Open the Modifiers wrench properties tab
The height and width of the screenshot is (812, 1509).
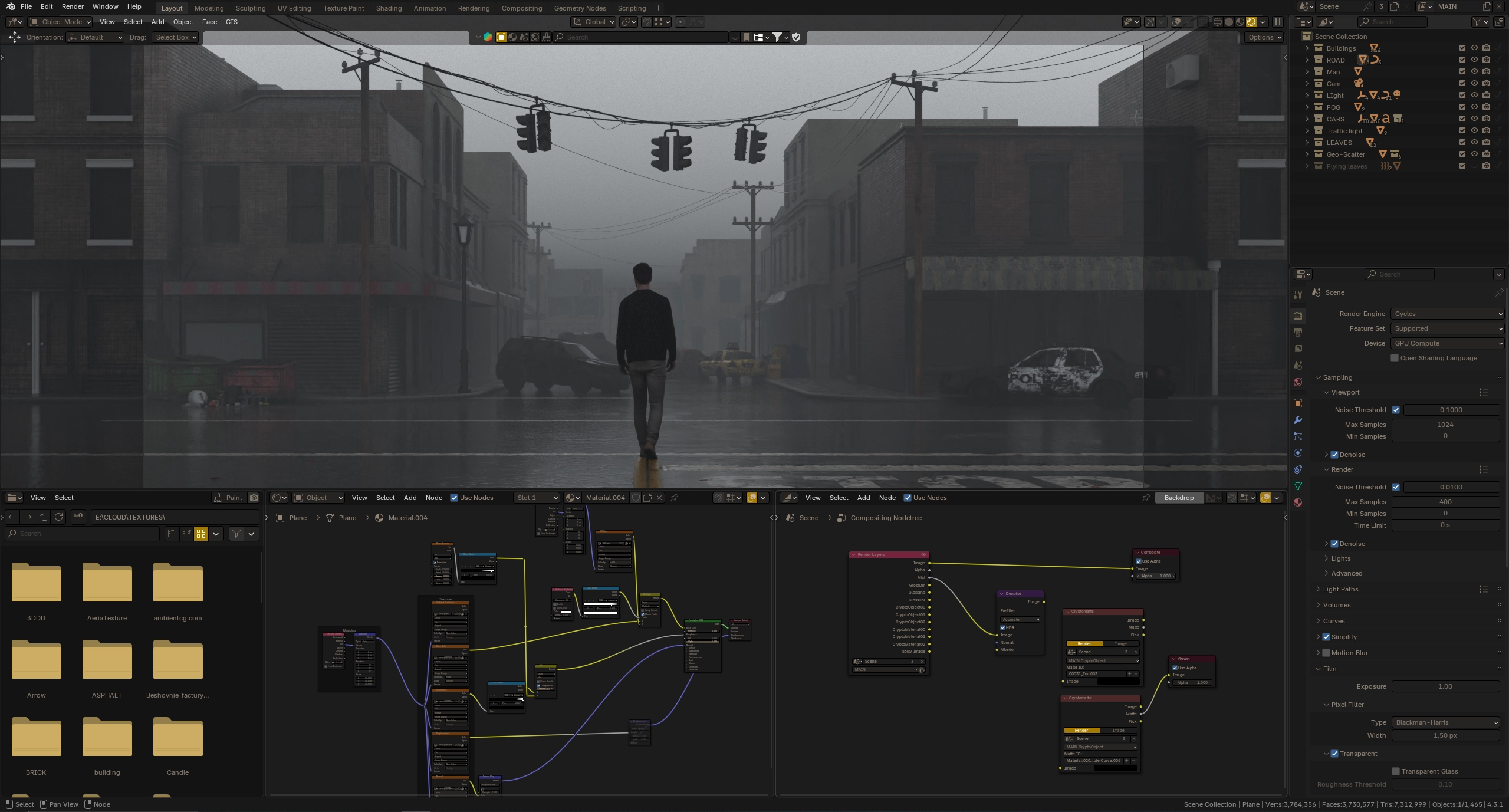(1298, 420)
